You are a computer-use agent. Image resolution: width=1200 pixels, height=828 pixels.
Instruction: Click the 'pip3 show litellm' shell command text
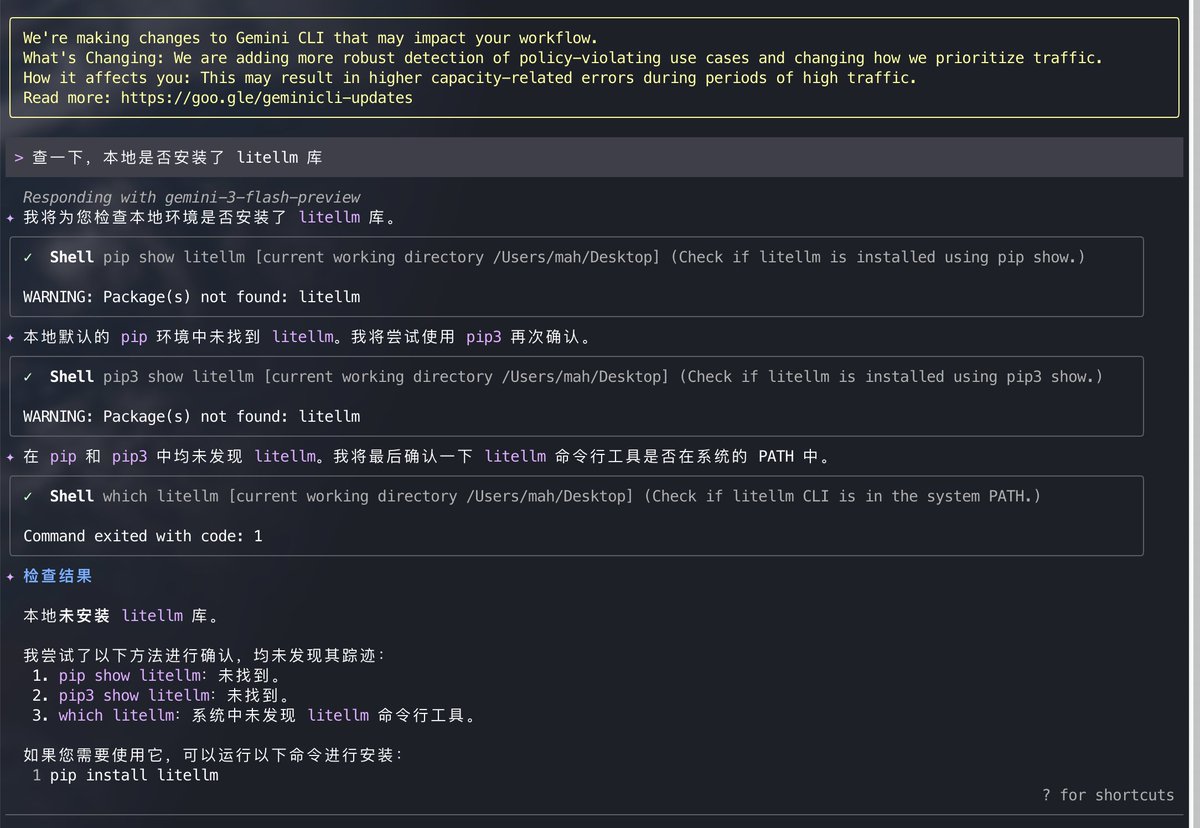coord(178,377)
